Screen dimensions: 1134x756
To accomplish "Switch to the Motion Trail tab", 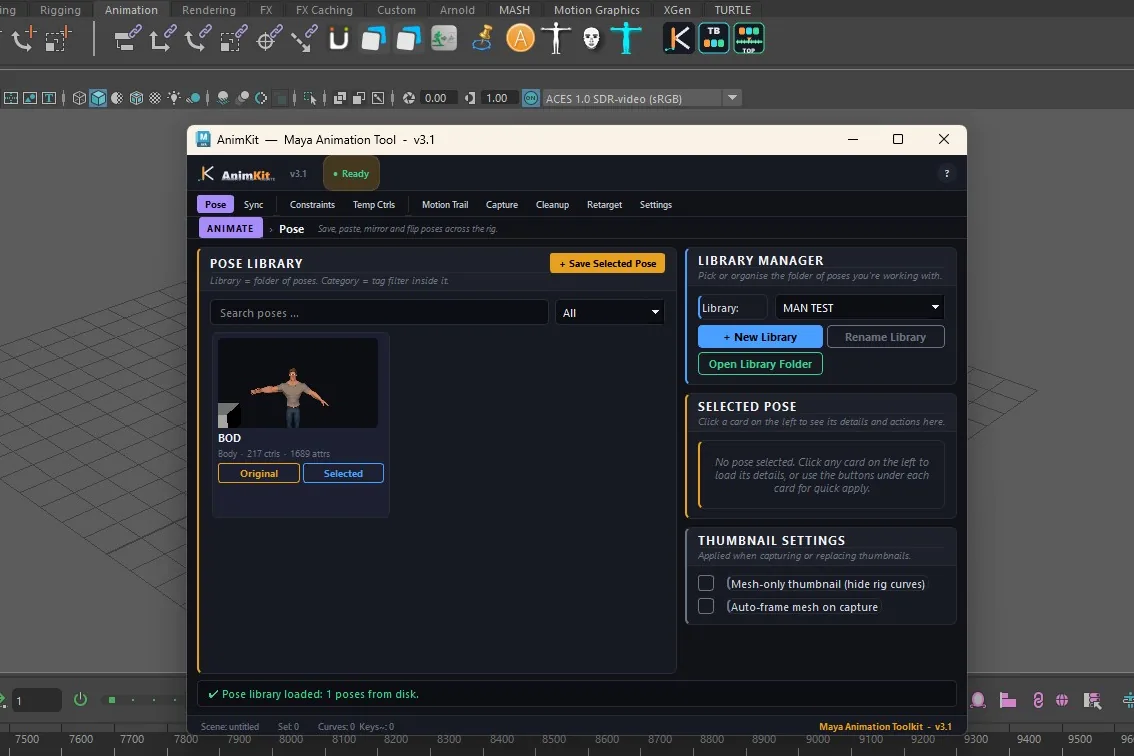I will point(445,205).
